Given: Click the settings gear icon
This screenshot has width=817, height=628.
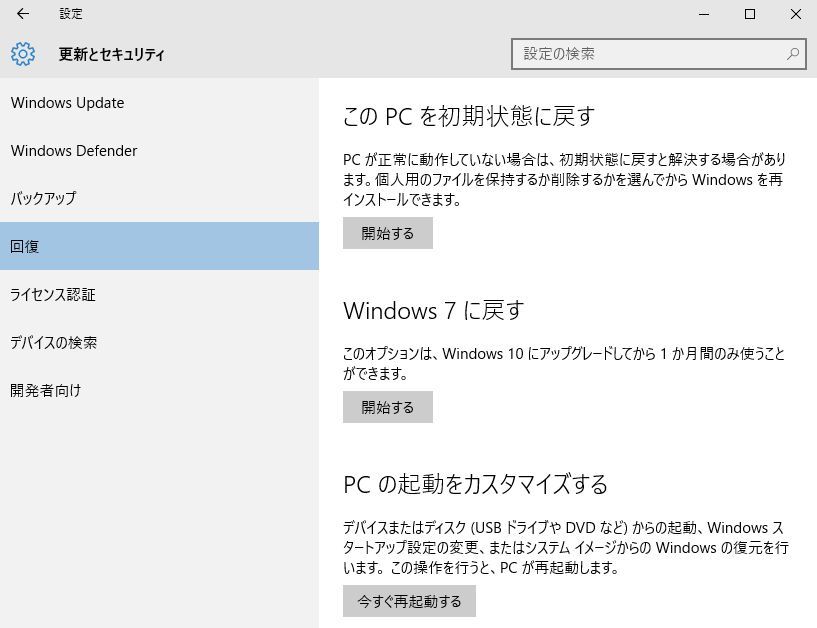Looking at the screenshot, I should [x=23, y=54].
